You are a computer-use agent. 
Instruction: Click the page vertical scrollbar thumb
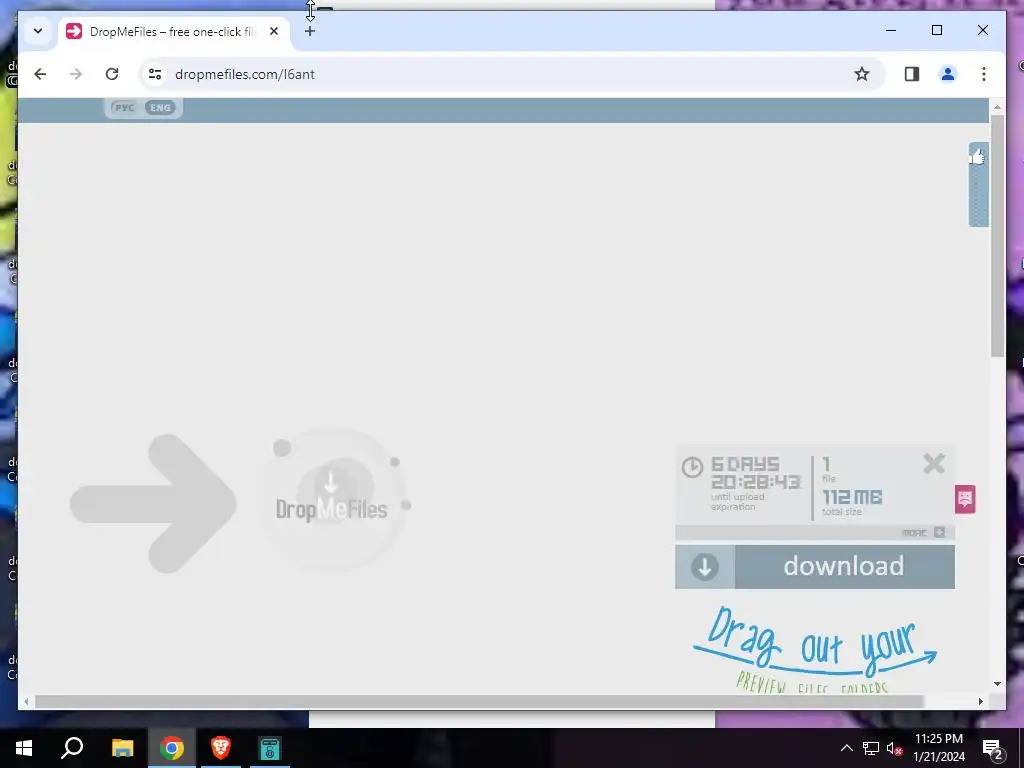click(997, 235)
